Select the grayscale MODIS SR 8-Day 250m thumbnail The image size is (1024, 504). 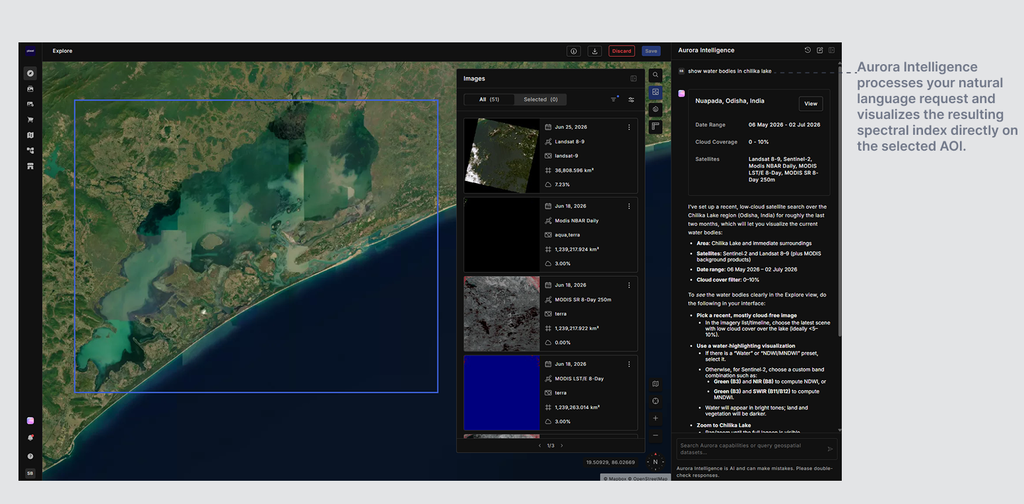pos(502,314)
